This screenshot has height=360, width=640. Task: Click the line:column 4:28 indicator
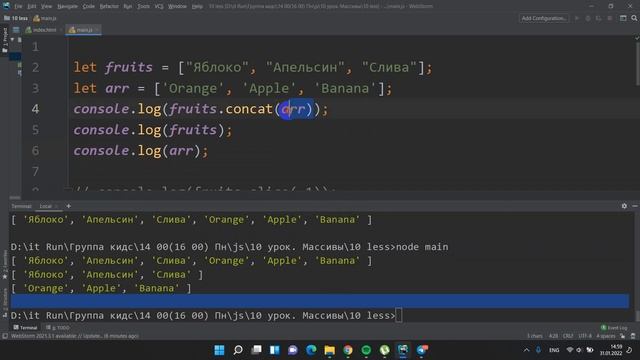[553, 336]
